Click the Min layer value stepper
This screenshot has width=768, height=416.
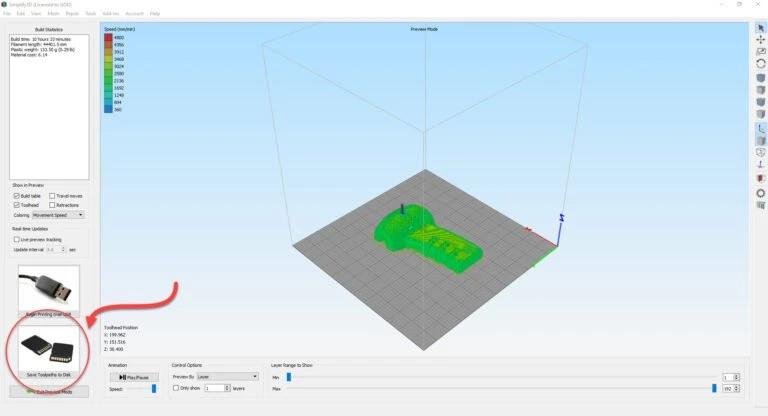[x=737, y=377]
